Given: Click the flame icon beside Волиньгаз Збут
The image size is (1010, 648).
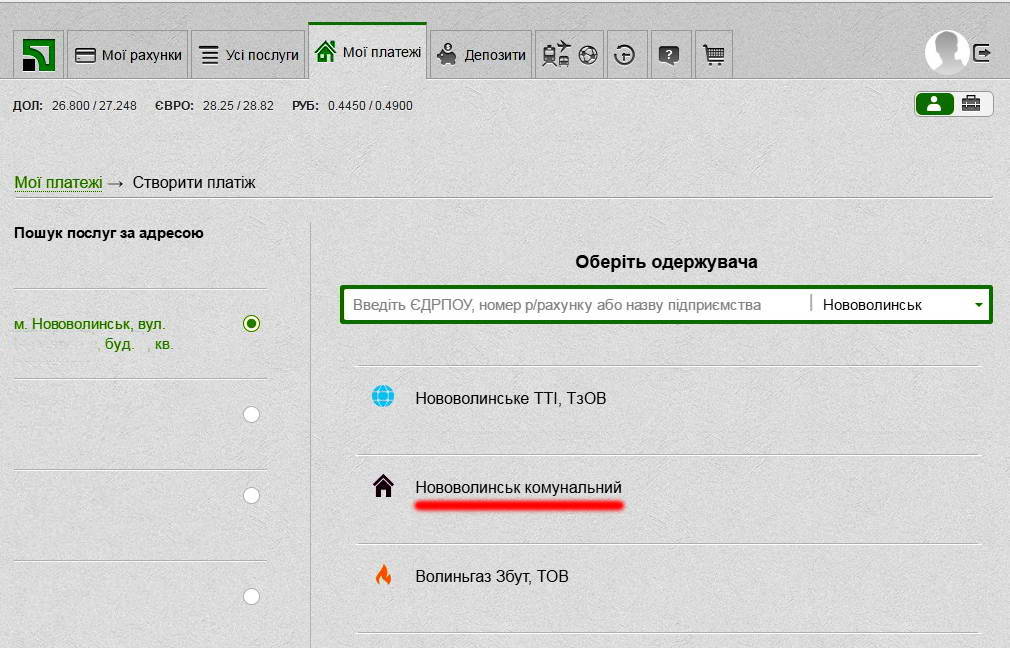Looking at the screenshot, I should click(383, 575).
